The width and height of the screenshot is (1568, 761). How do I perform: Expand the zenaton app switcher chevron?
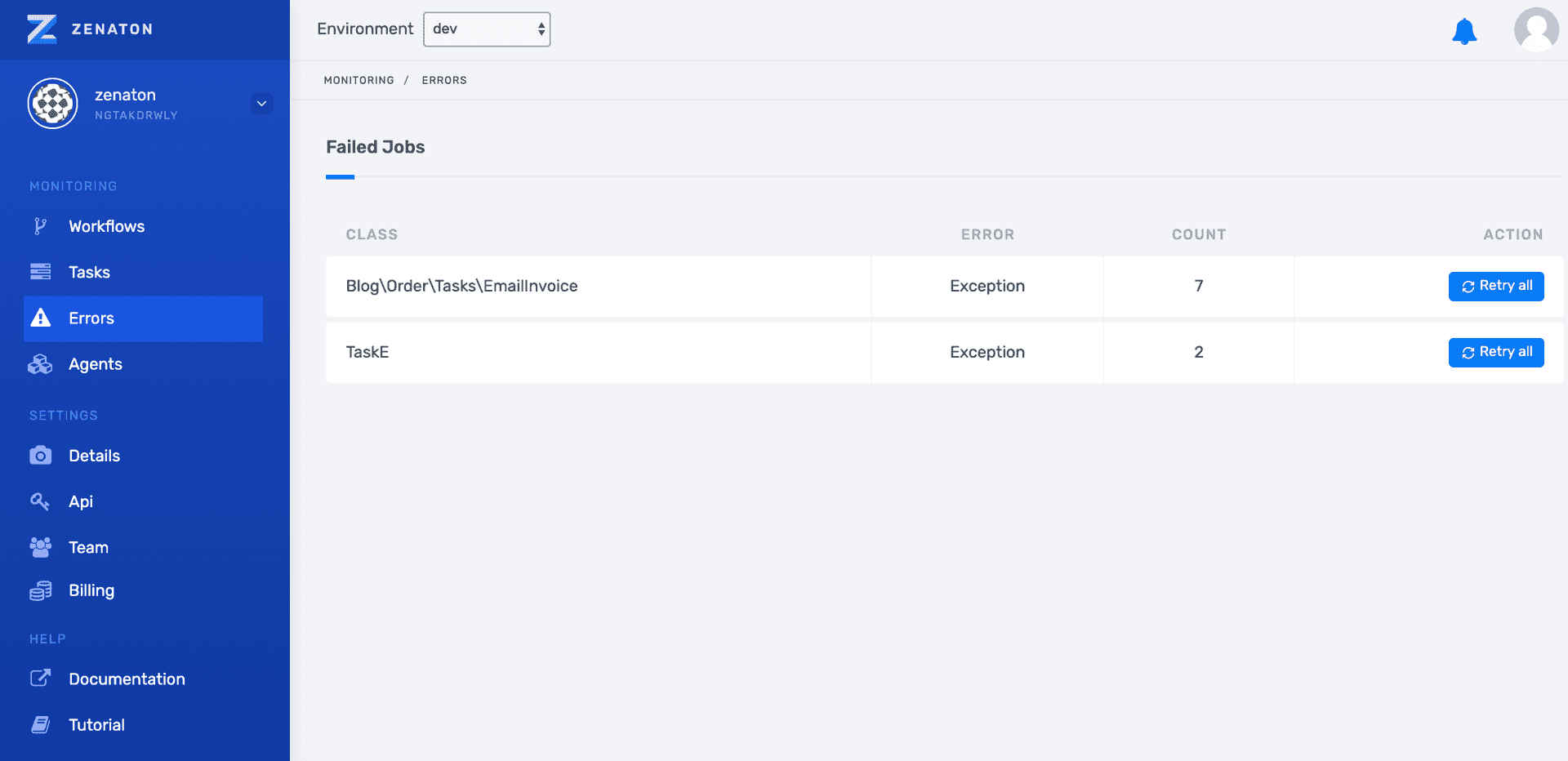(x=261, y=104)
